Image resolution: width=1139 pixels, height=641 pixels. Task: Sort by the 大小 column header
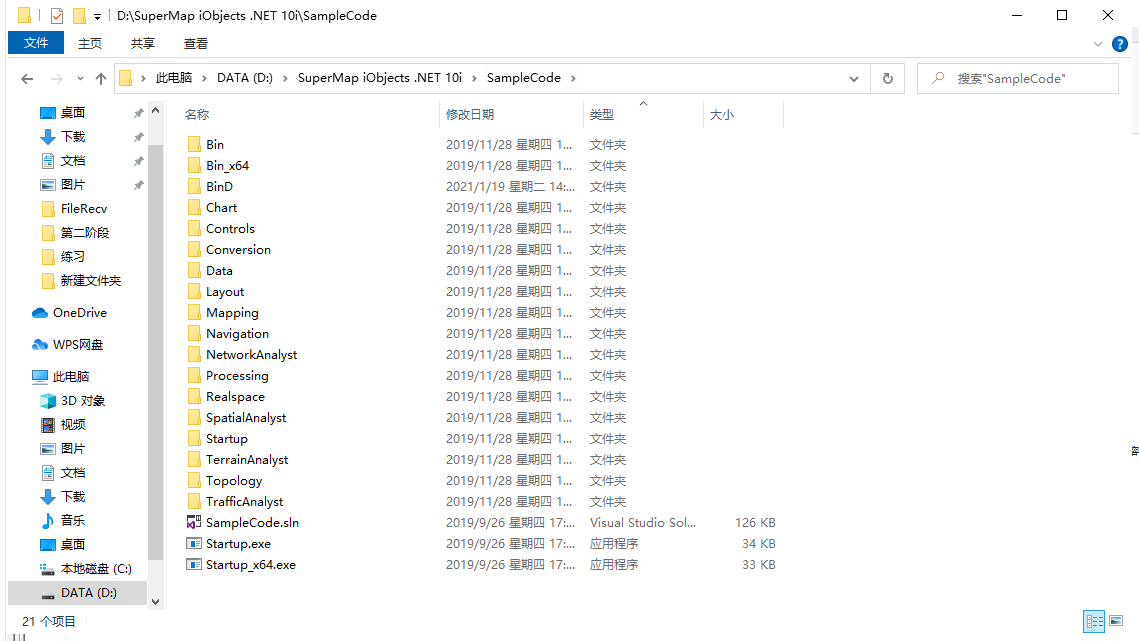(721, 115)
